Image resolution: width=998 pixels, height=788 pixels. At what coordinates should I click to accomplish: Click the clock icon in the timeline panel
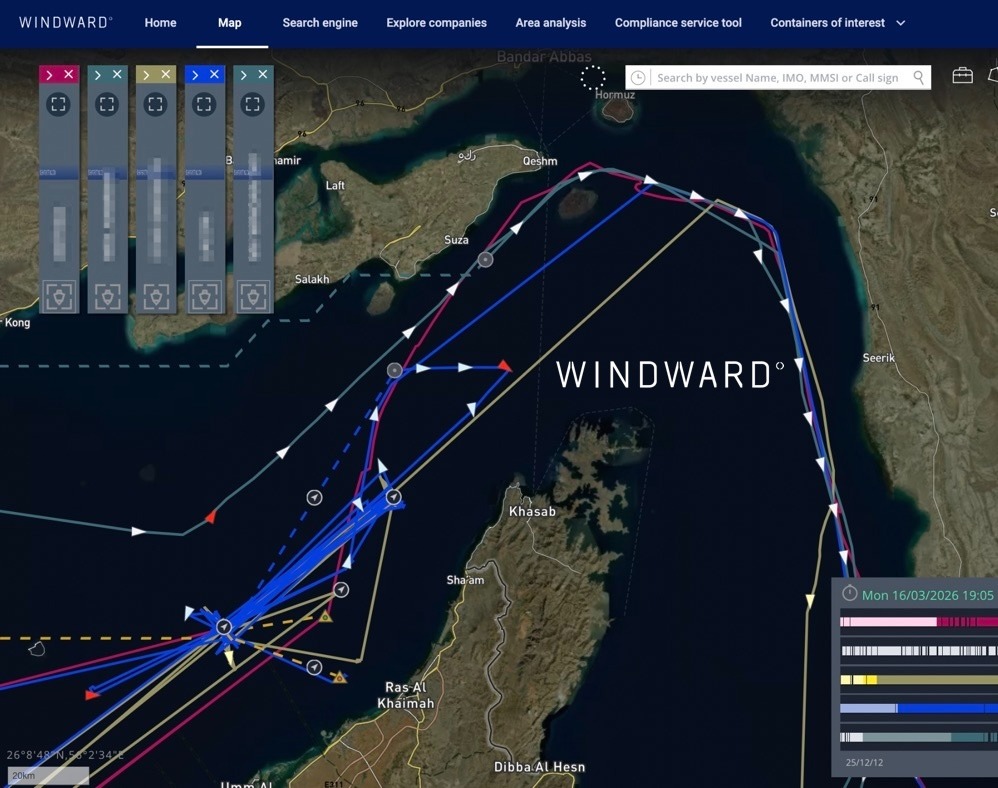(851, 594)
